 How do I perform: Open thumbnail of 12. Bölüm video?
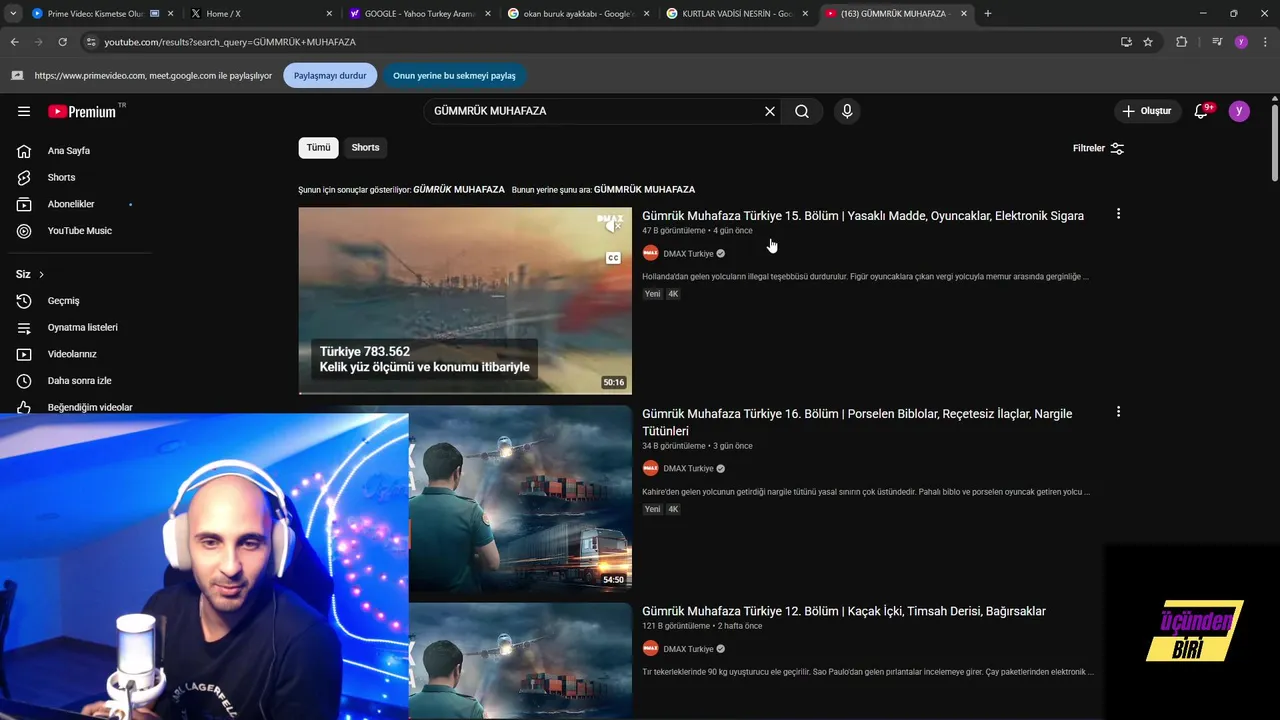point(520,661)
